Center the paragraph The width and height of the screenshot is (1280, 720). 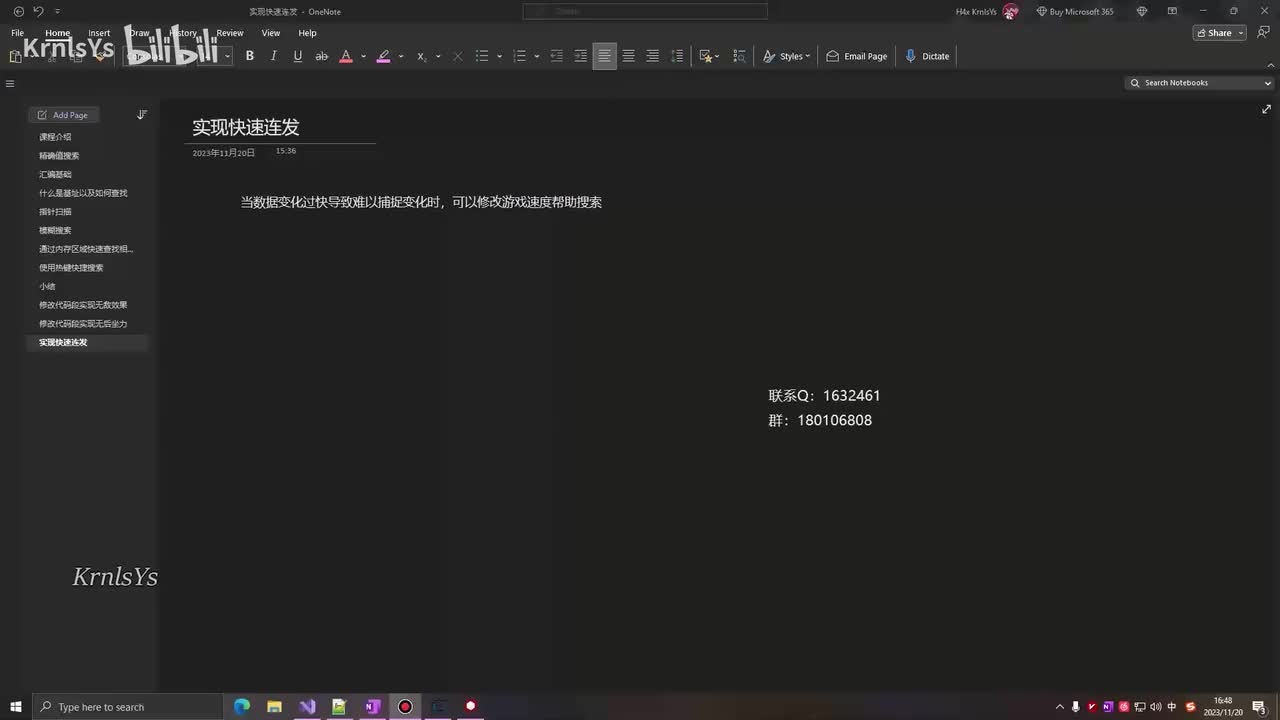(628, 56)
